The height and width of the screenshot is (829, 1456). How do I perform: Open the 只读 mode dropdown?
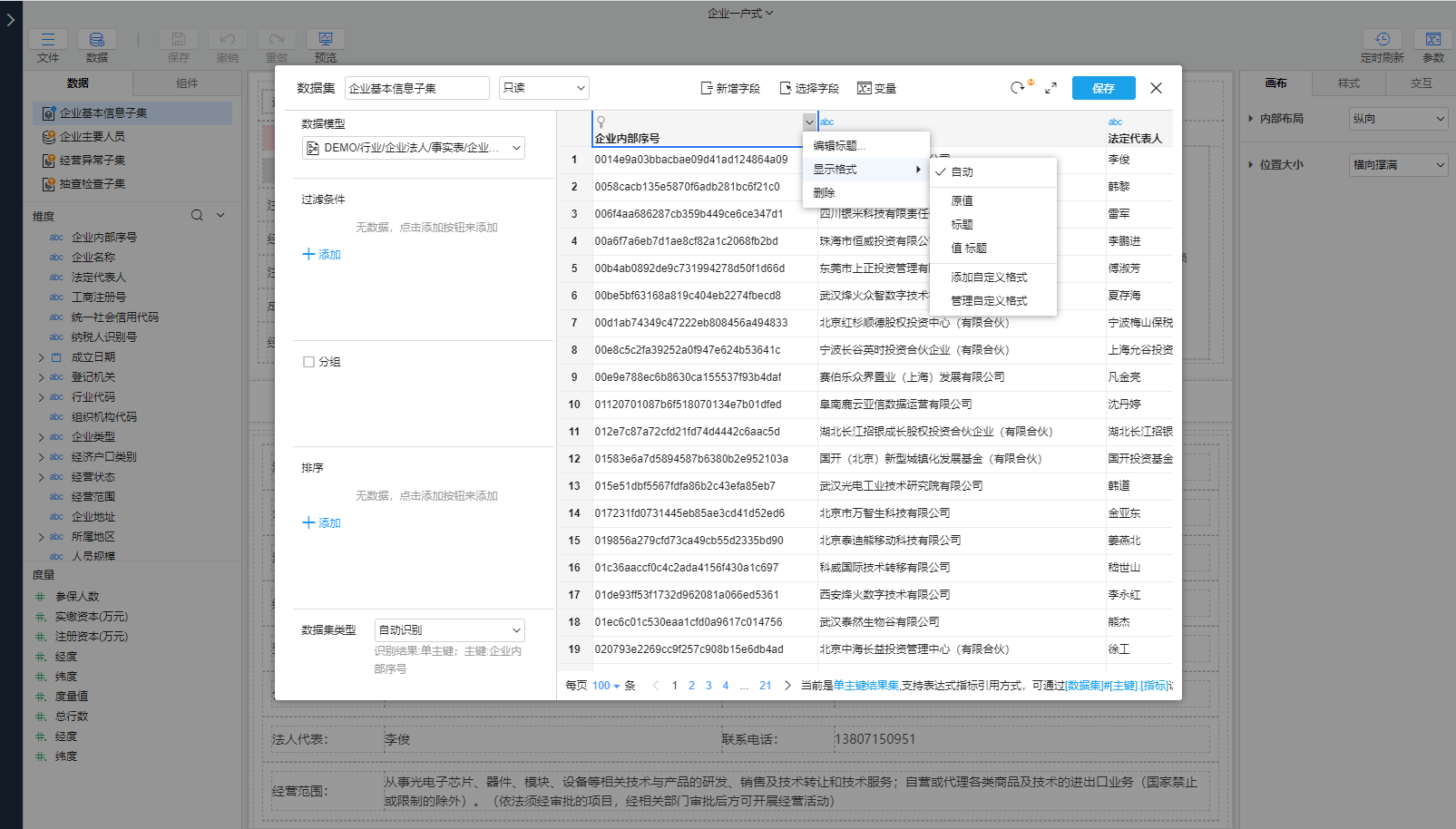[x=543, y=88]
